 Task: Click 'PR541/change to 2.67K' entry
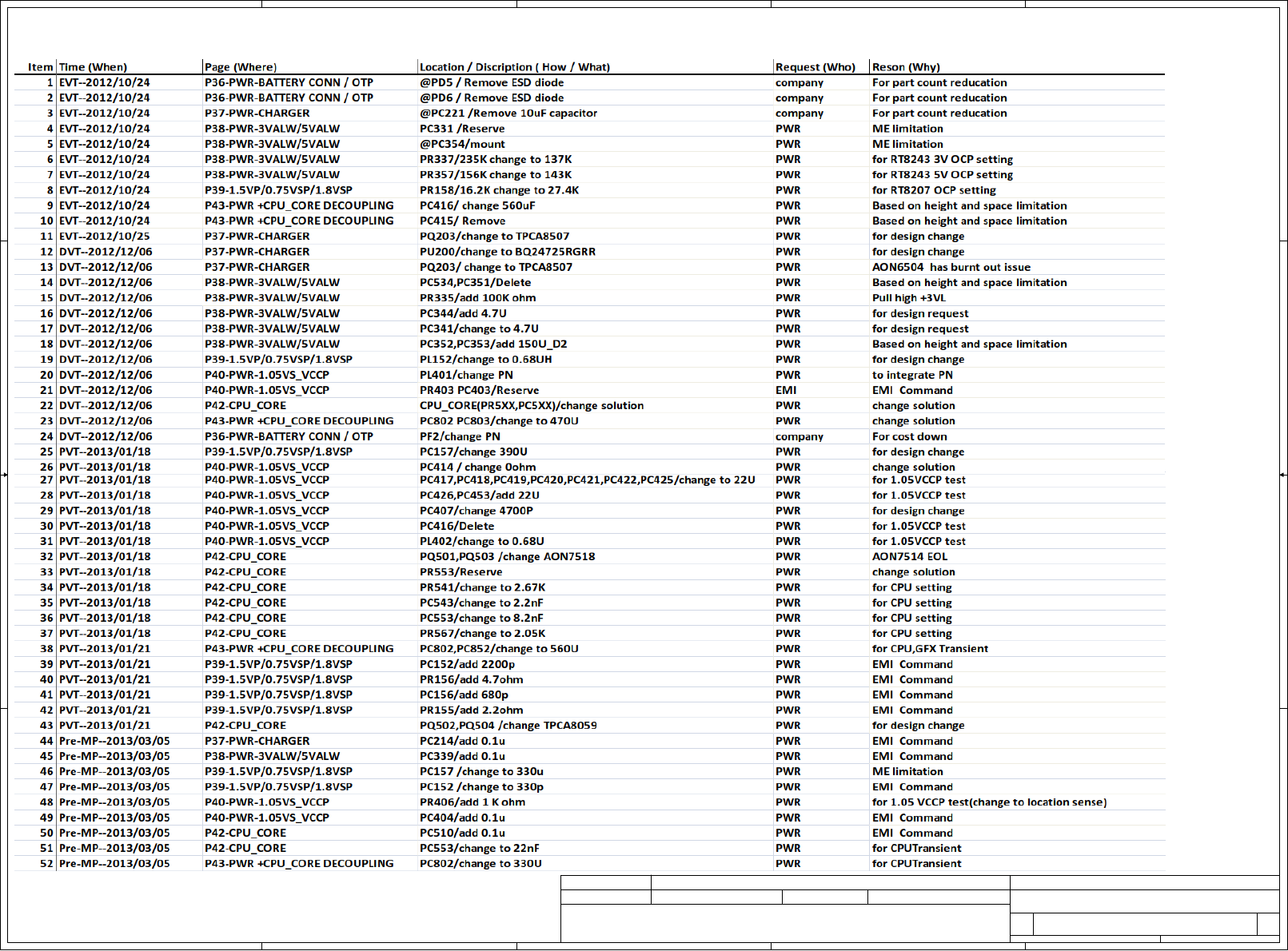[x=483, y=587]
